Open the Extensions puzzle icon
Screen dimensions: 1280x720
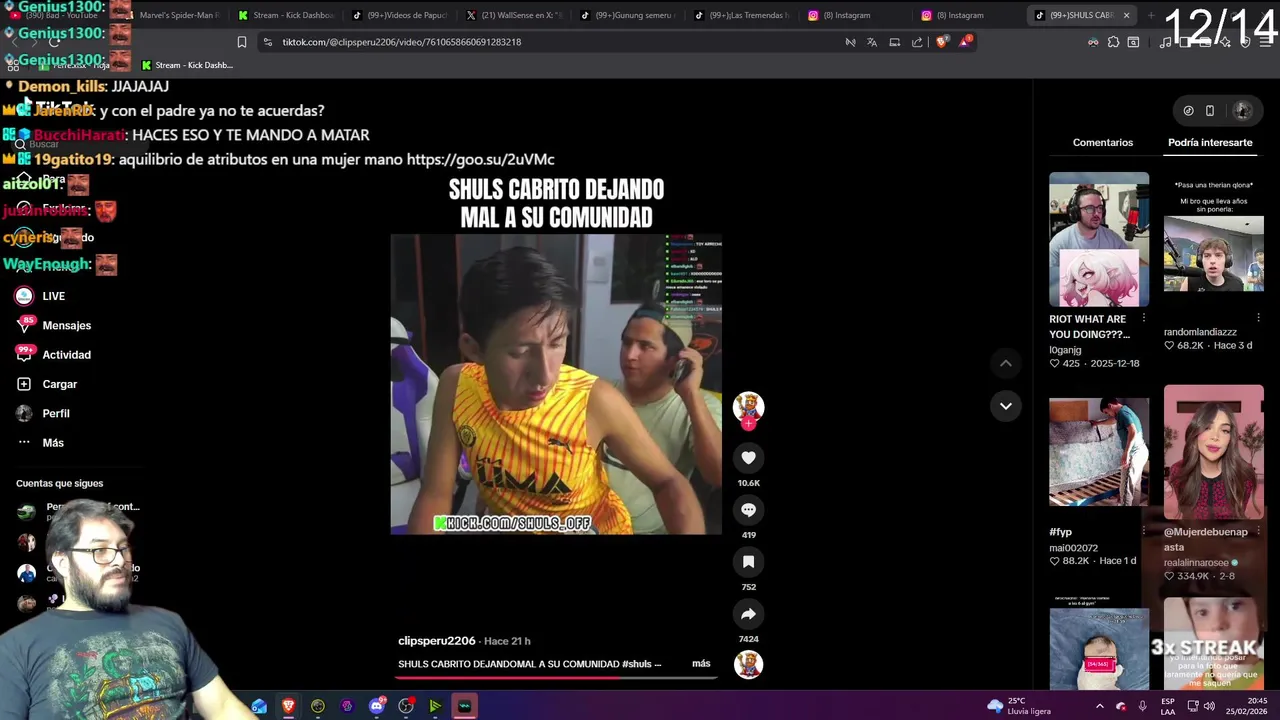point(1113,42)
